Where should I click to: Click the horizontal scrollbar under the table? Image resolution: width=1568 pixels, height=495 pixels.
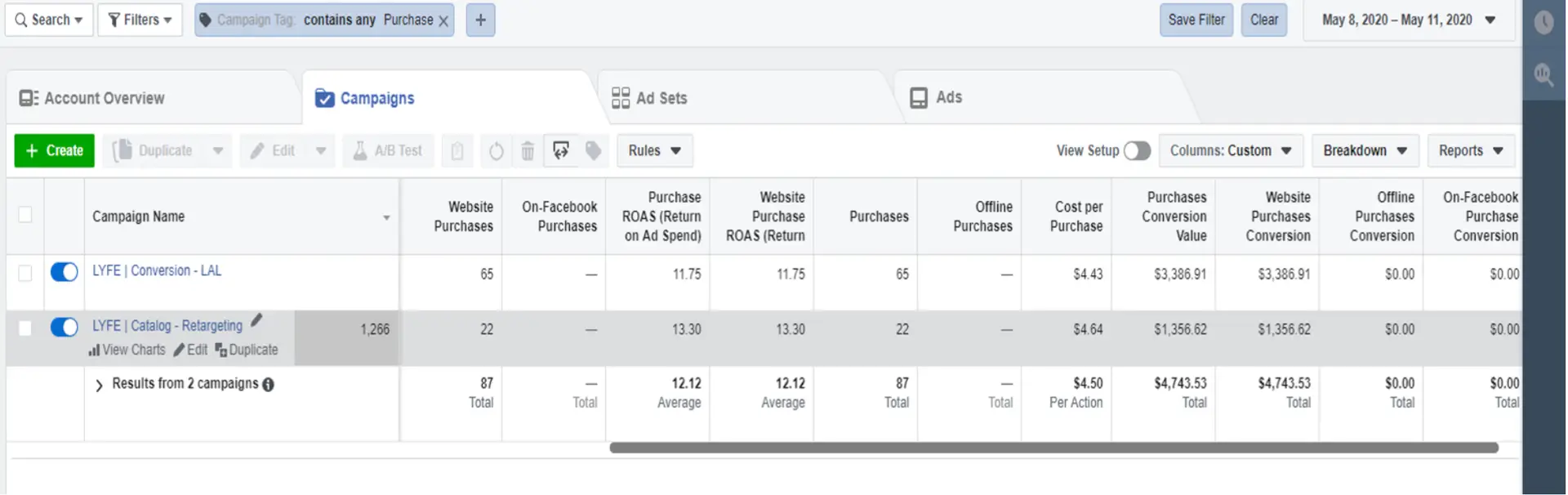click(1053, 448)
